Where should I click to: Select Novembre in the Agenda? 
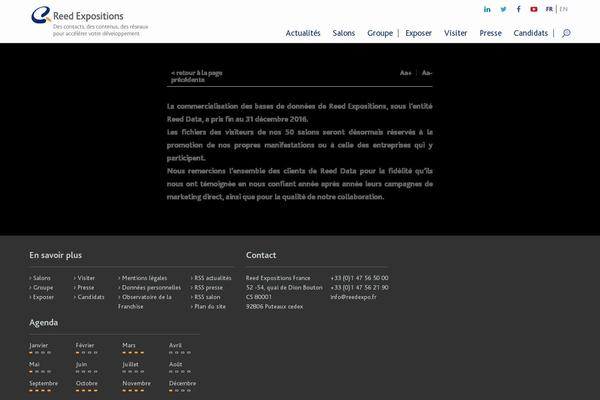137,386
